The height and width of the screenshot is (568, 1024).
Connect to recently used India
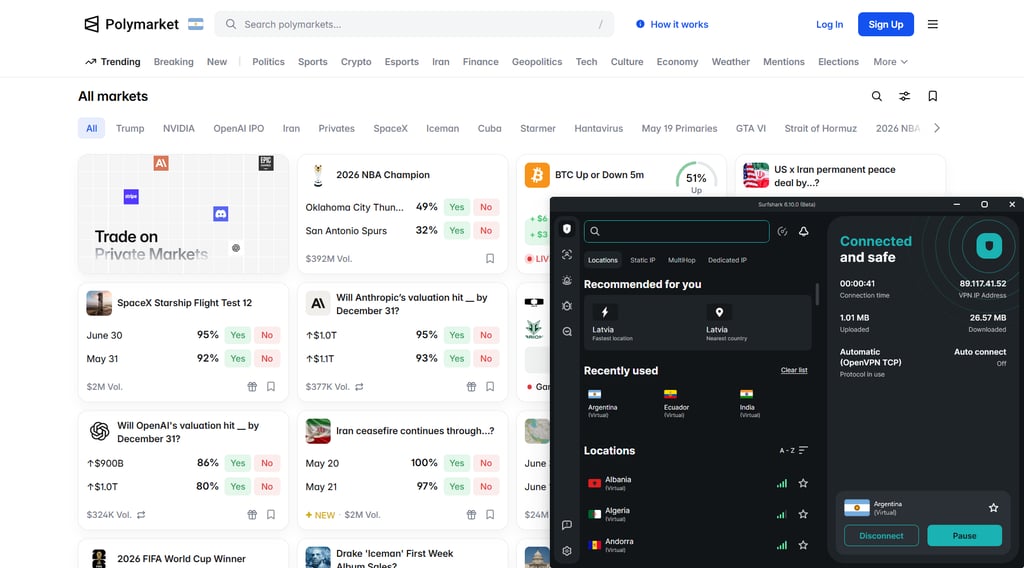click(750, 403)
